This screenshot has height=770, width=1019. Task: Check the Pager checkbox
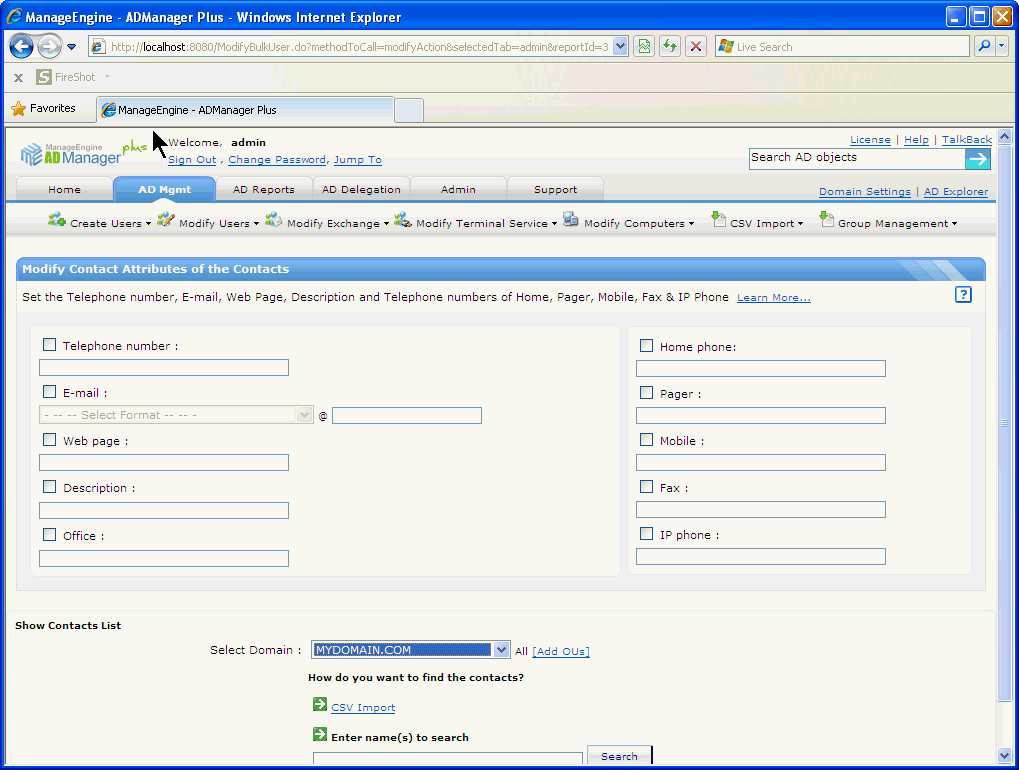[x=646, y=392]
